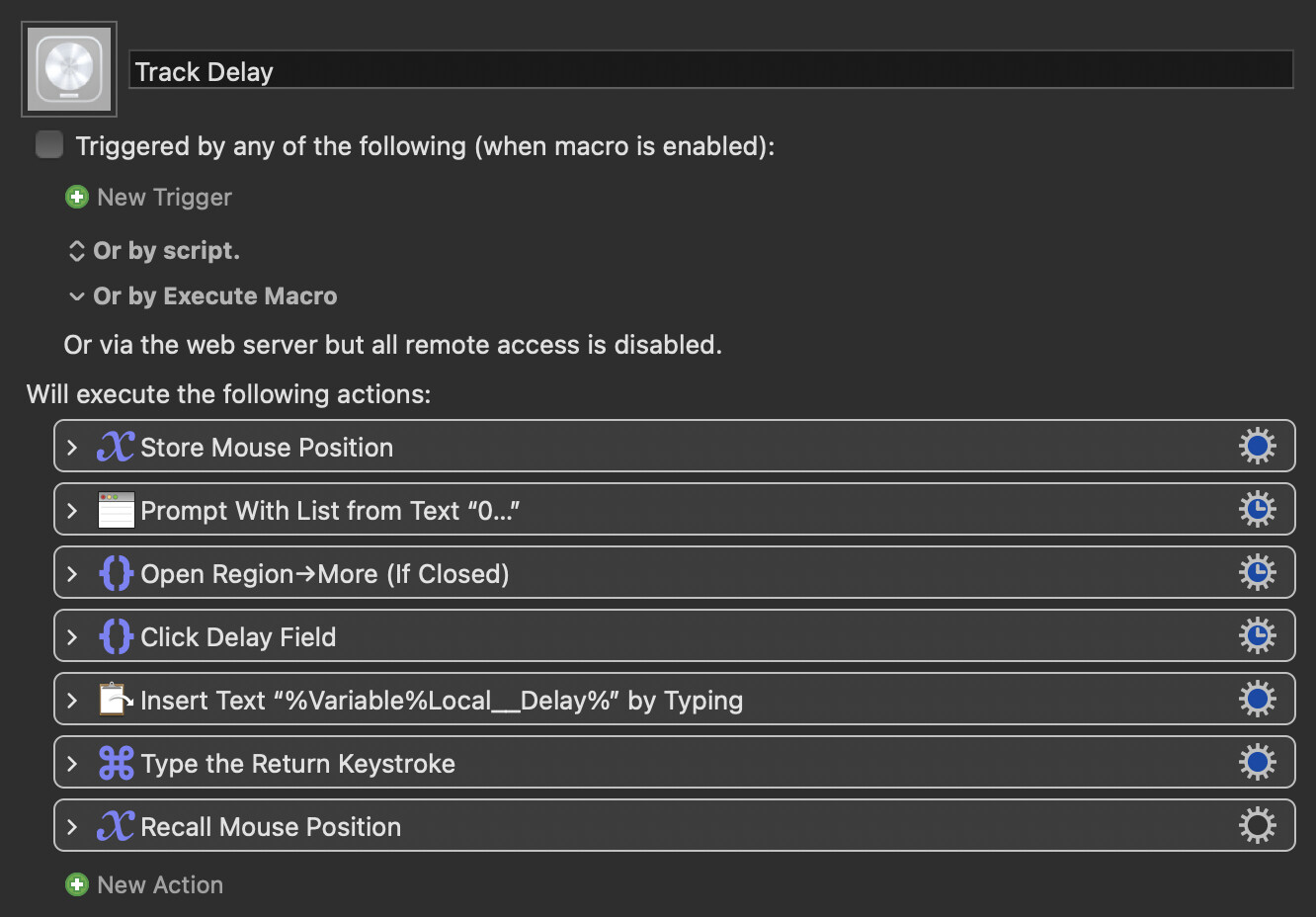Click the New Trigger label
The width and height of the screenshot is (1316, 917).
pyautogui.click(x=164, y=198)
